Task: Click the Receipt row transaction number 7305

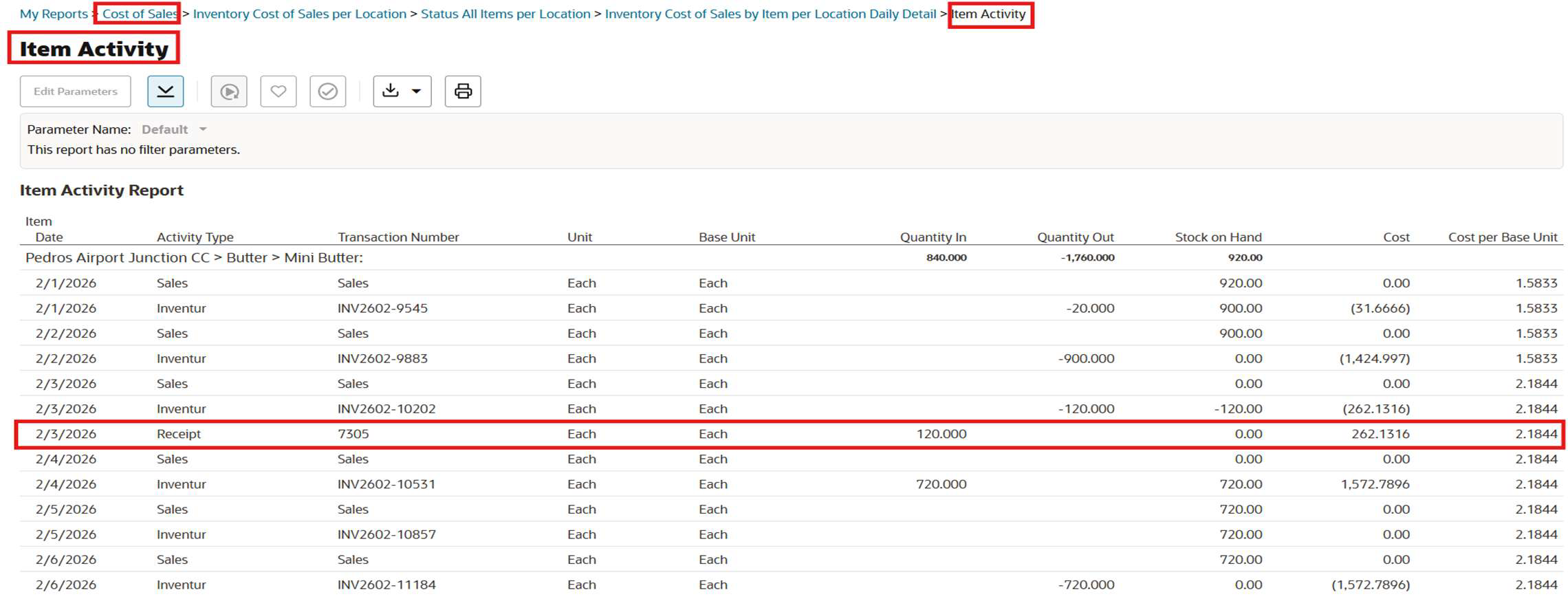Action: coord(353,434)
